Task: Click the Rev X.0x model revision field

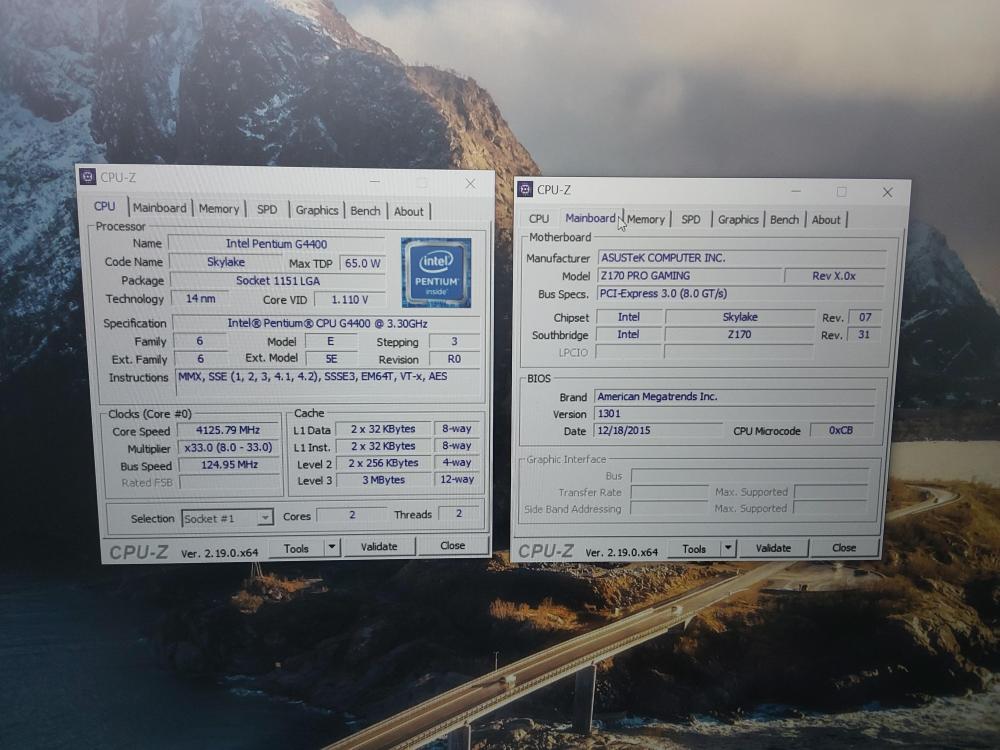Action: click(x=834, y=276)
